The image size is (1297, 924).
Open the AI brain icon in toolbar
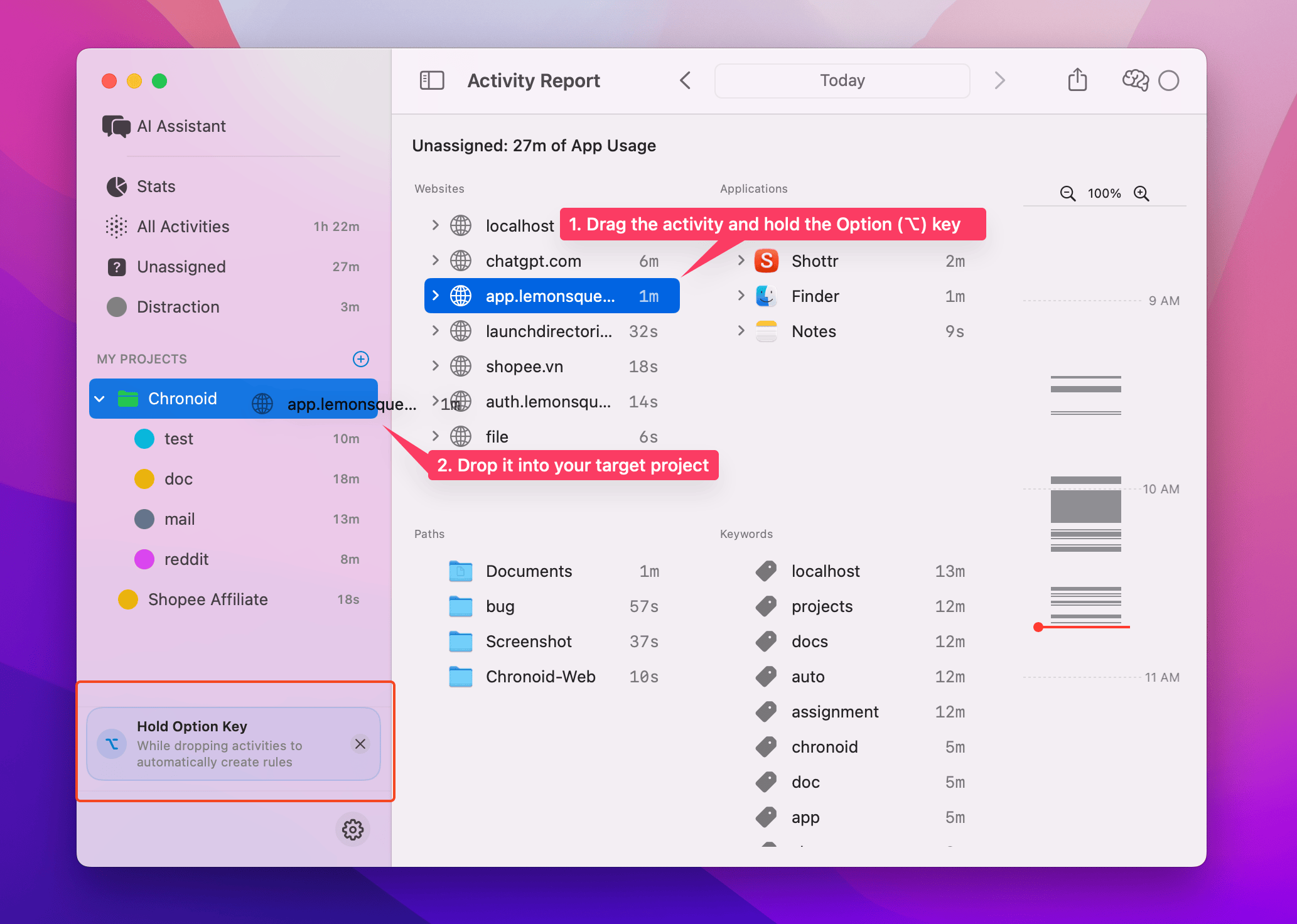pos(1135,80)
